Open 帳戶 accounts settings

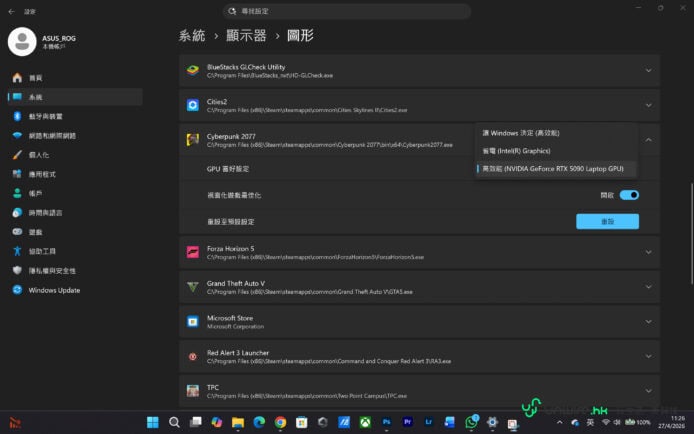(75, 193)
